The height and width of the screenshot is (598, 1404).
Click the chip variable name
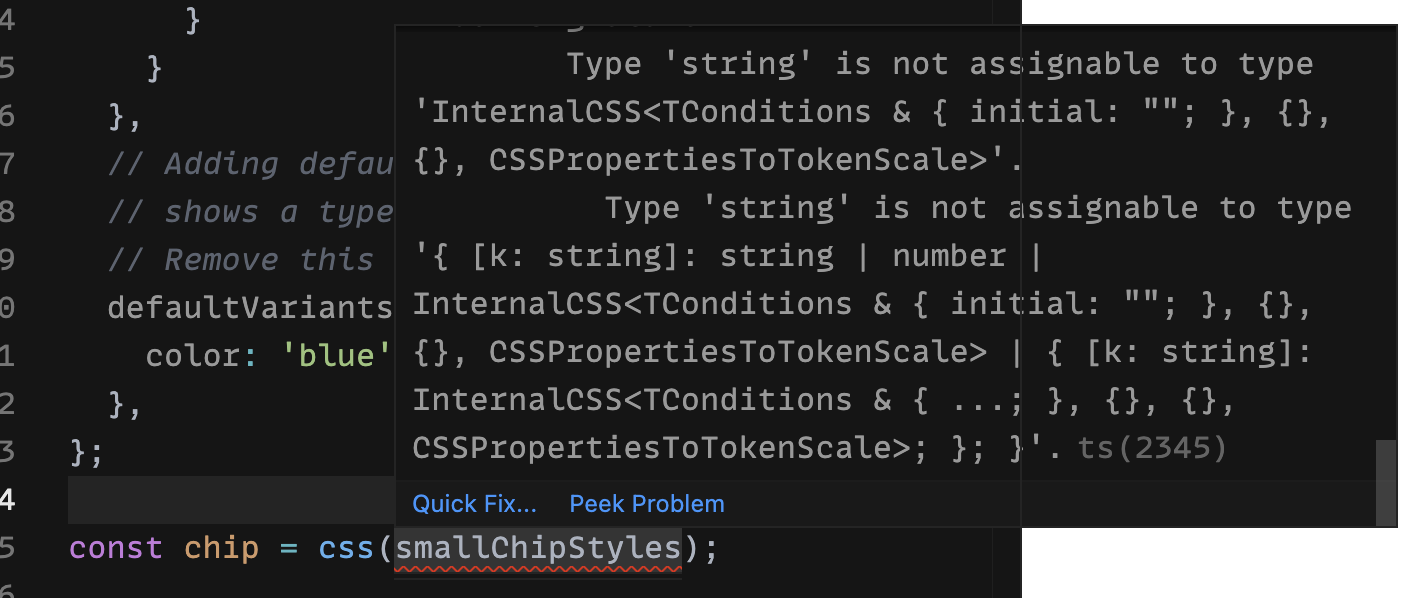tap(221, 547)
